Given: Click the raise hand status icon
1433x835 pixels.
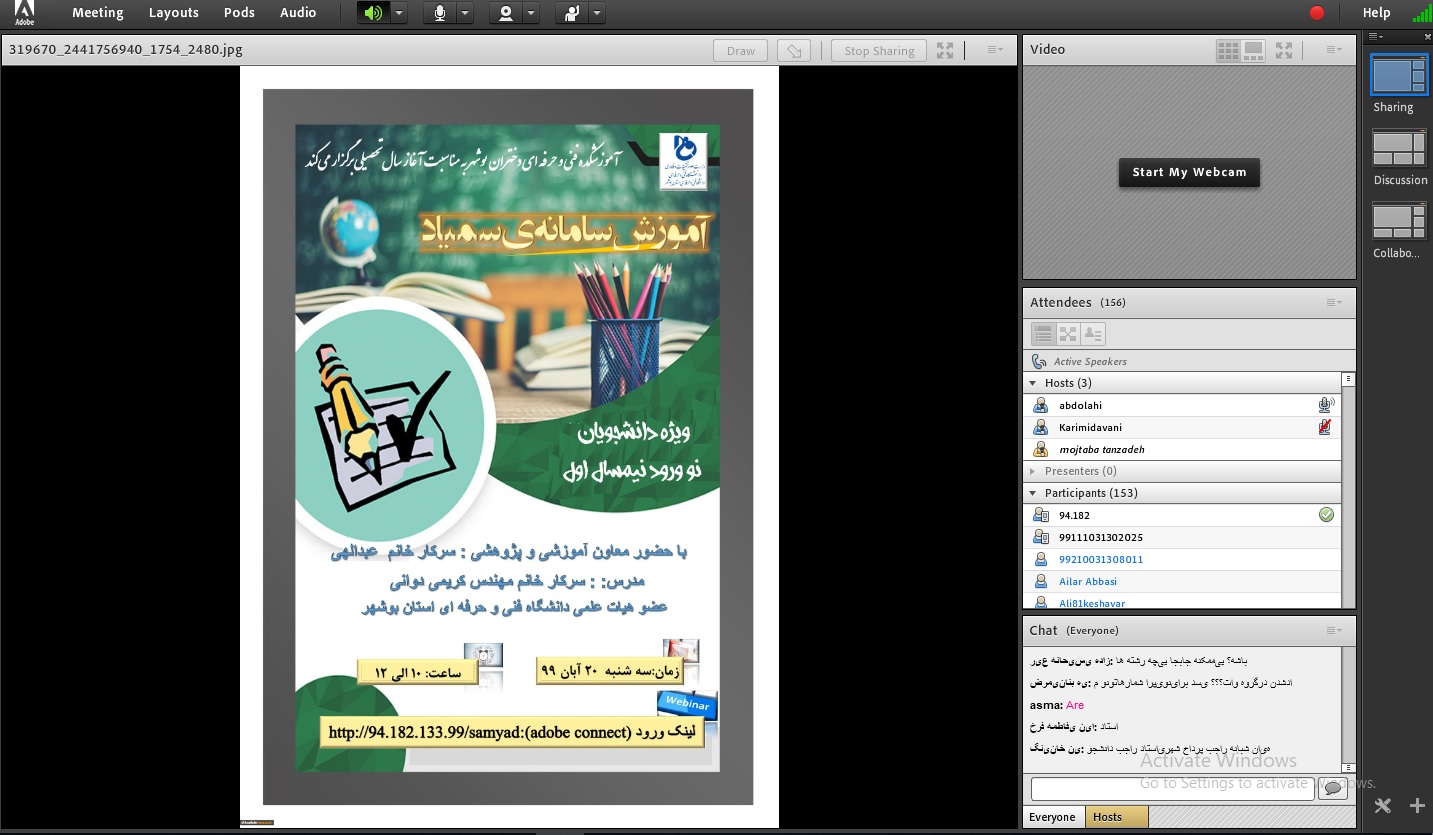Looking at the screenshot, I should point(572,13).
